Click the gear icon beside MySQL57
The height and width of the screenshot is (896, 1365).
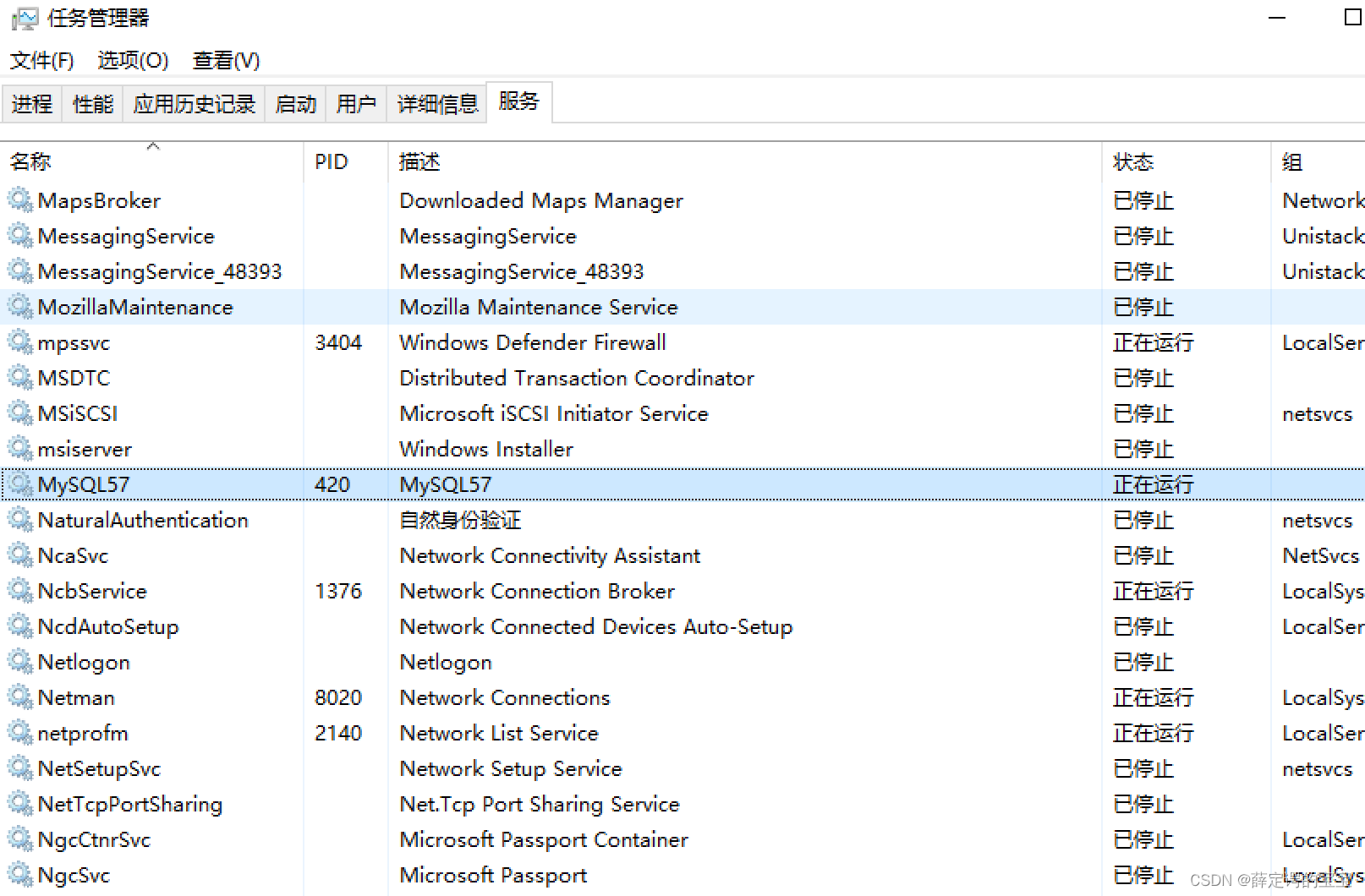19,484
